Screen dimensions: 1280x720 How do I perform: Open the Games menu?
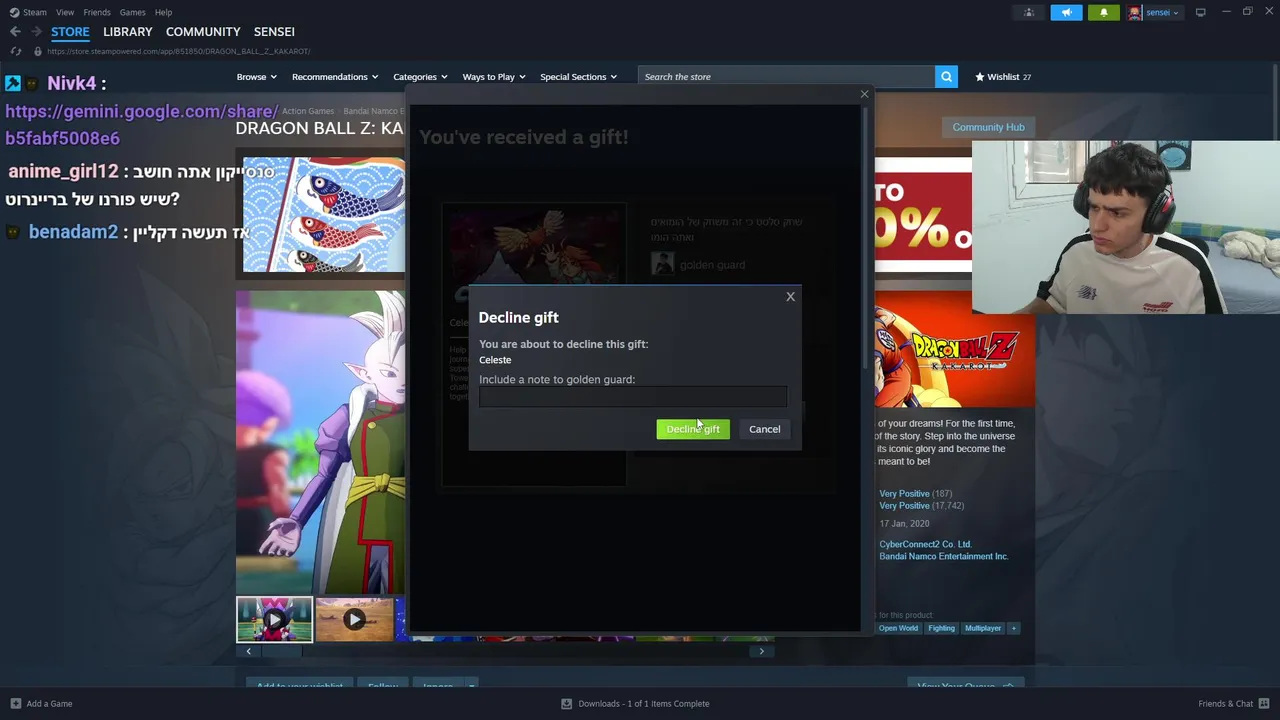point(132,12)
